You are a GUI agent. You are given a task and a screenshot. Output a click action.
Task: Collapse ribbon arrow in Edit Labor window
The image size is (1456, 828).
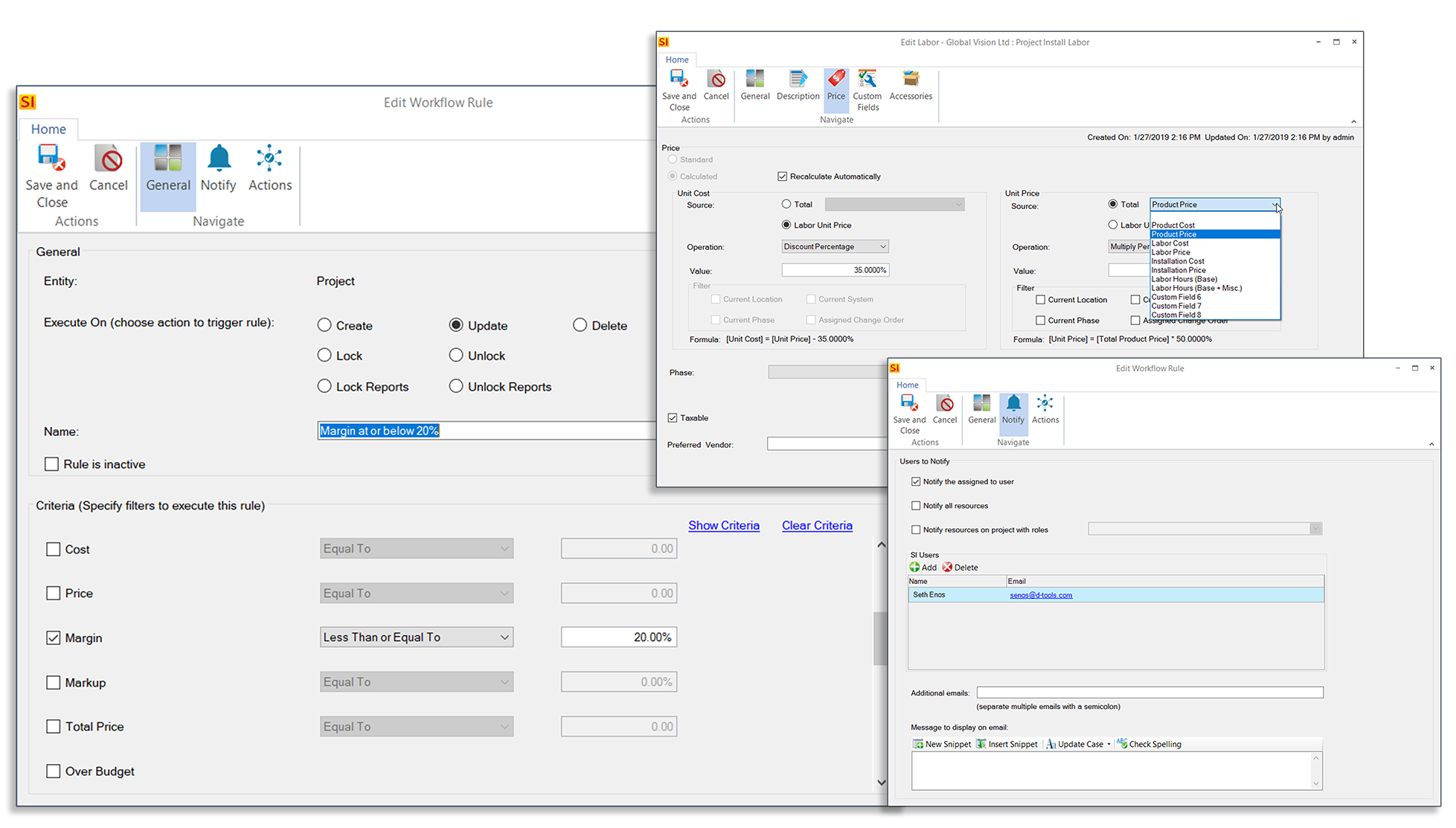[x=1353, y=121]
